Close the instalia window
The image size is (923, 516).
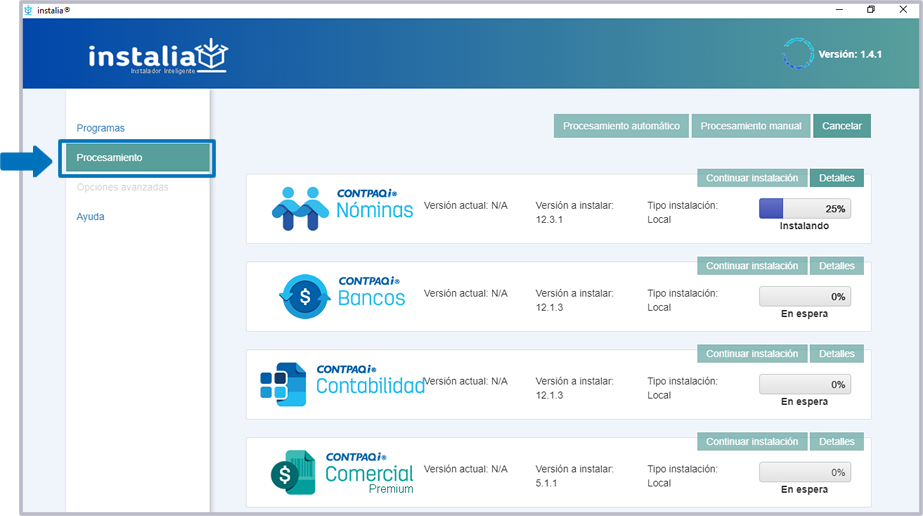pyautogui.click(x=903, y=9)
